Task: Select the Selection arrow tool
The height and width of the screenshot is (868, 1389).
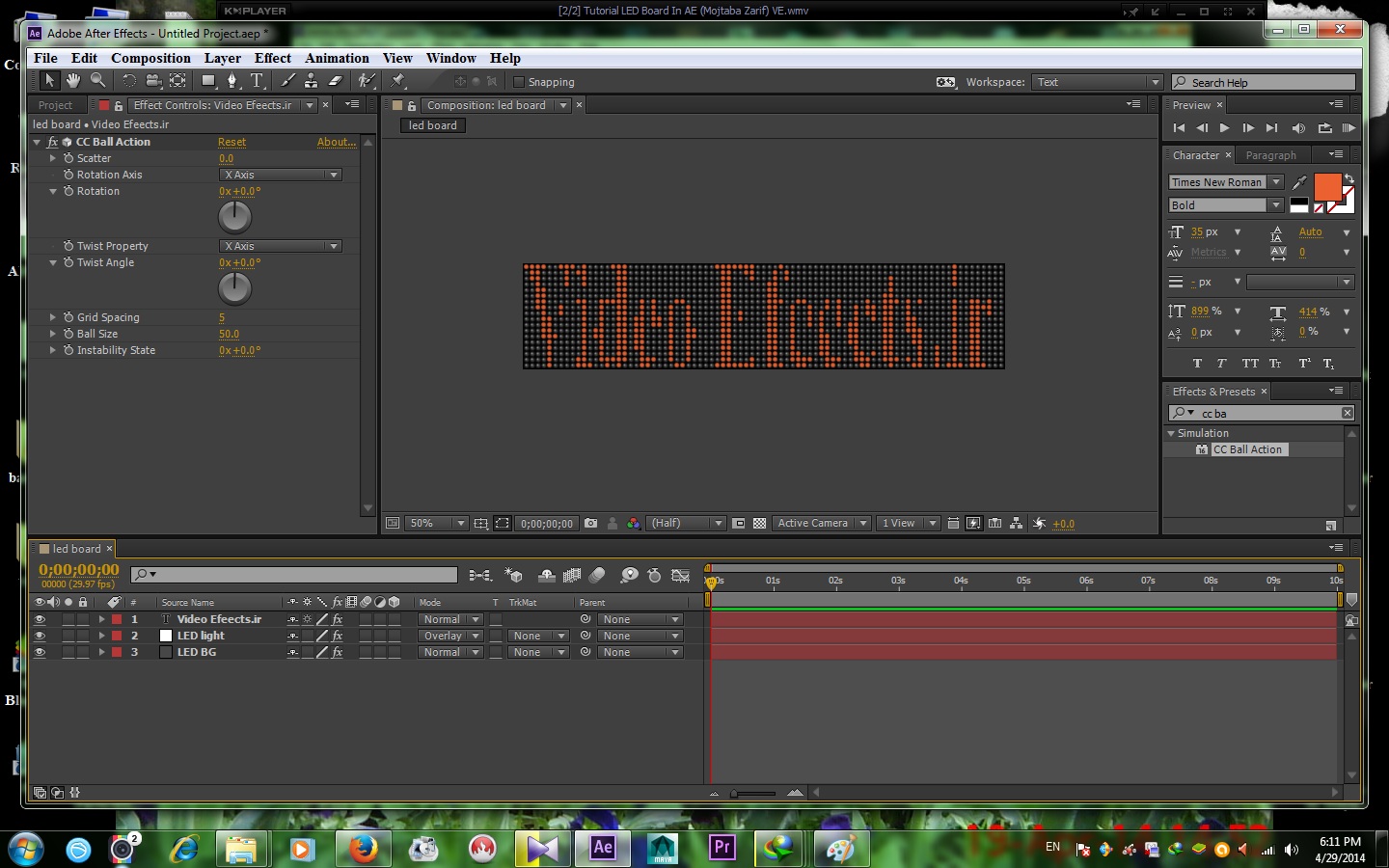Action: click(x=49, y=81)
